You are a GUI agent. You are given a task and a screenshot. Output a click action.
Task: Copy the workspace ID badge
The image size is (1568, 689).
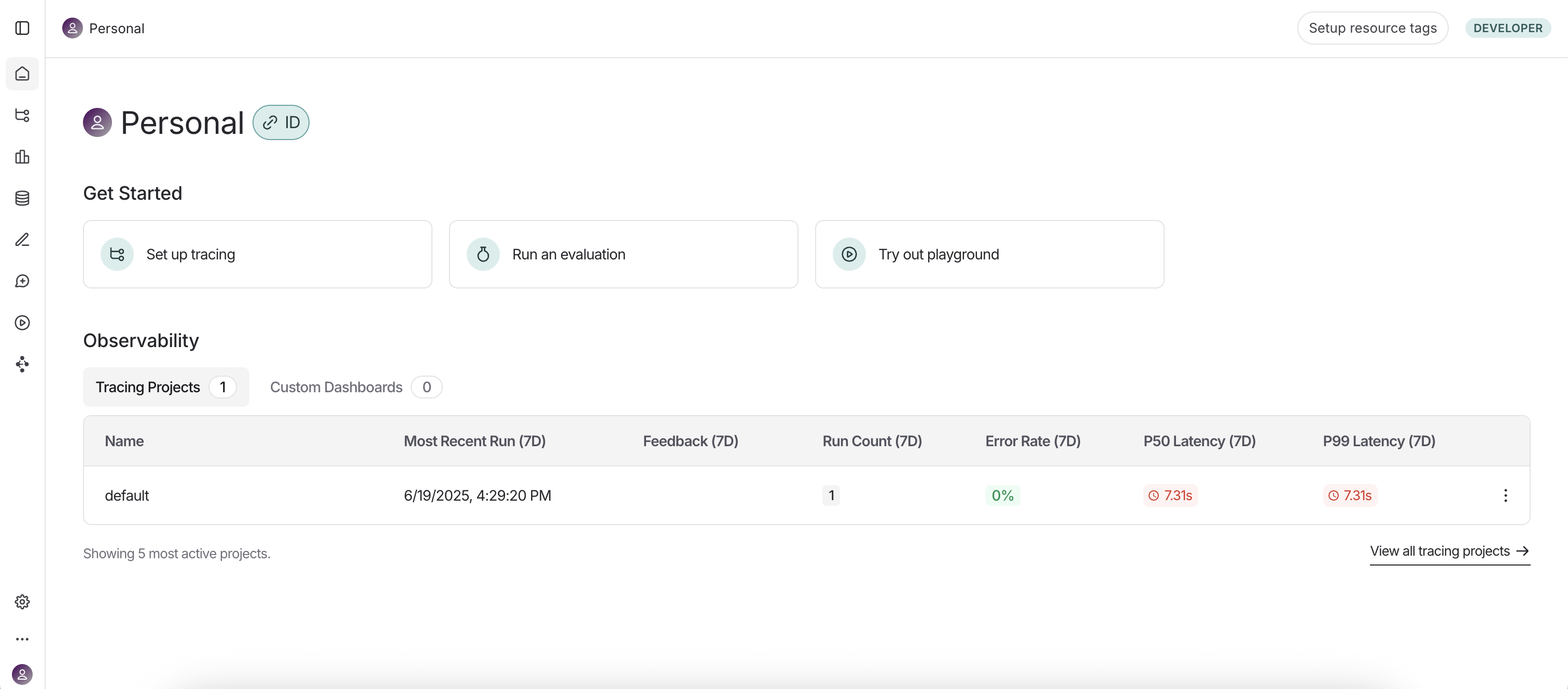point(281,122)
